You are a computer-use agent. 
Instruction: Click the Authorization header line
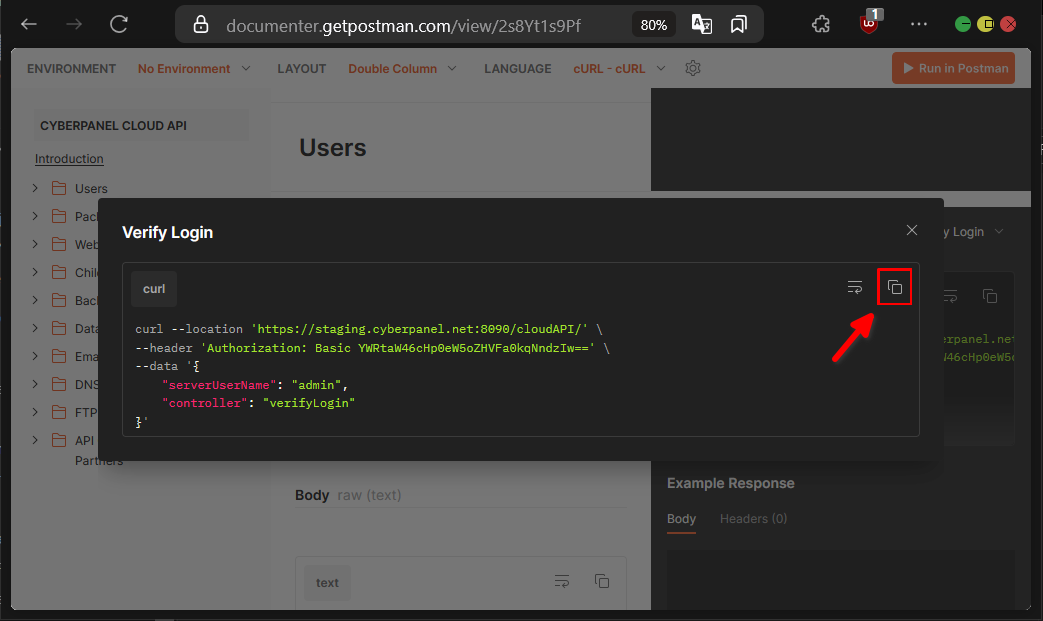372,348
